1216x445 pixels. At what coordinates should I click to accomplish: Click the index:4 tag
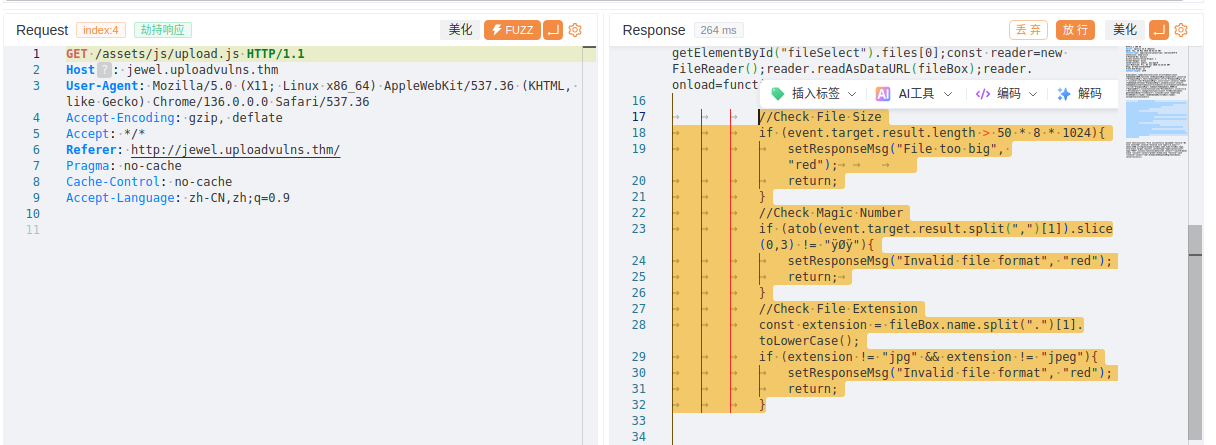pos(102,30)
